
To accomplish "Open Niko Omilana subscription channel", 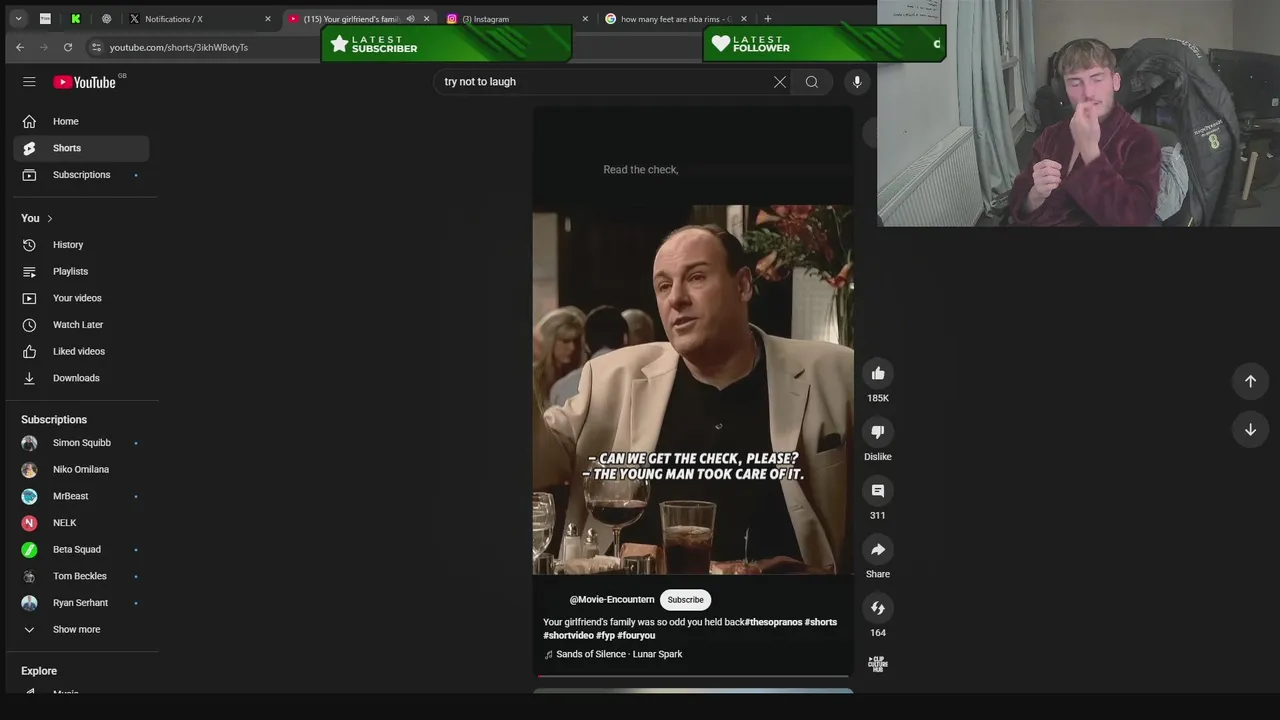I will point(81,470).
